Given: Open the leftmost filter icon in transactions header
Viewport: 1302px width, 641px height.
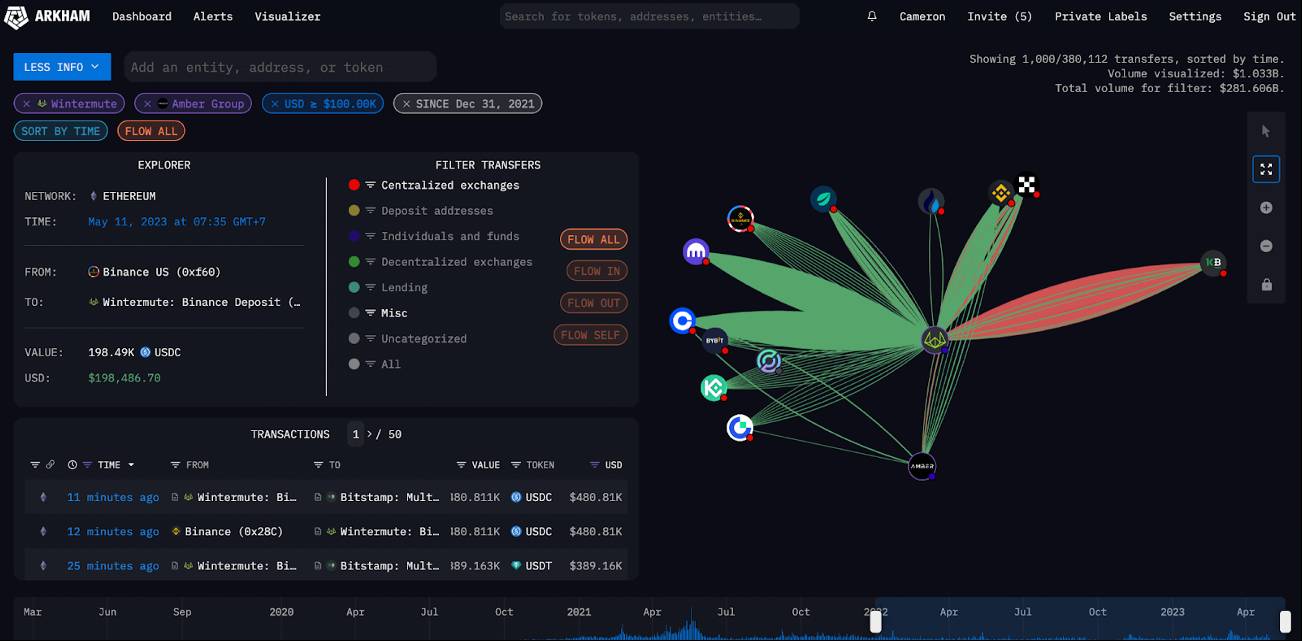Looking at the screenshot, I should click(x=35, y=465).
